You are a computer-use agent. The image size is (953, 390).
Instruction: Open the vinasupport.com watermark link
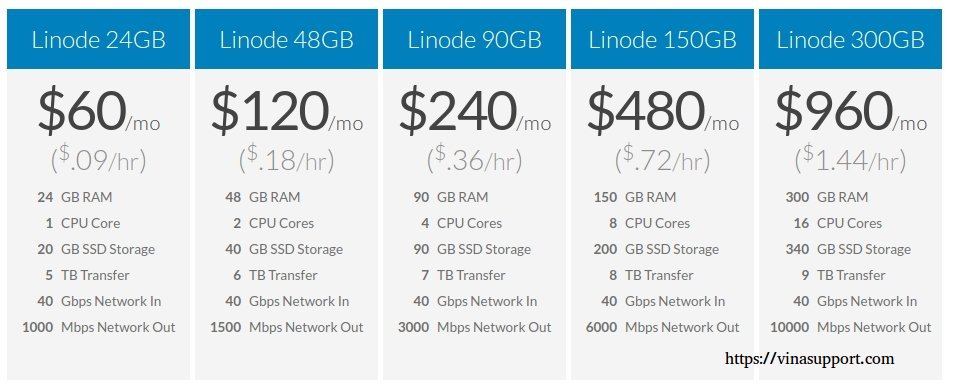[x=810, y=359]
